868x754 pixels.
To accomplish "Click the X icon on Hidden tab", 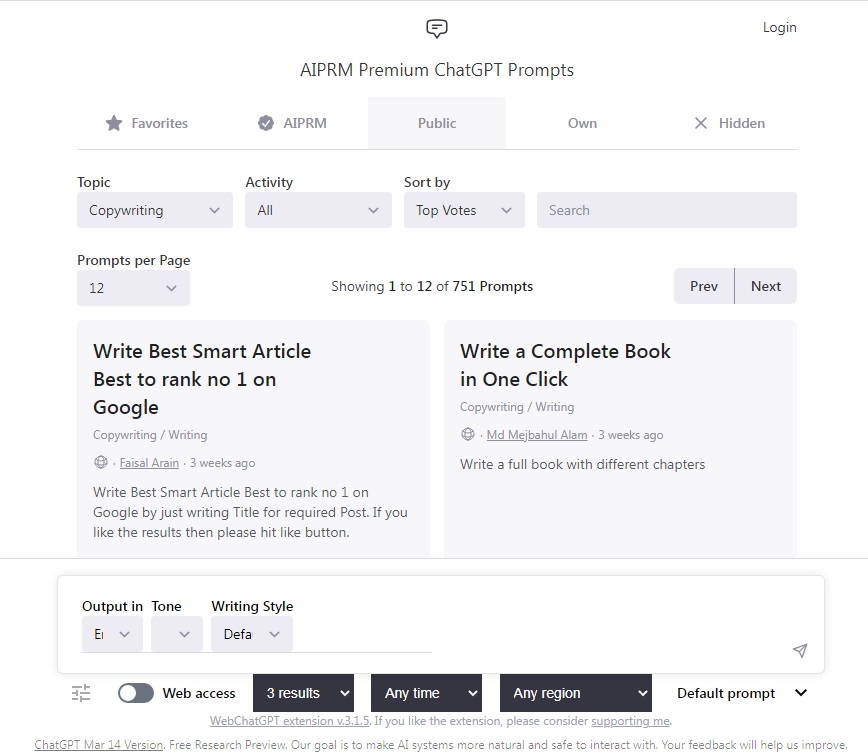I will (701, 123).
